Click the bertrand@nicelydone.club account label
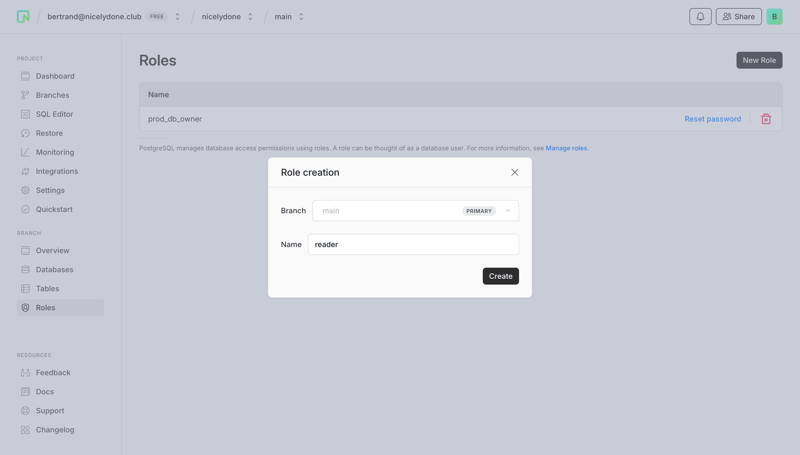This screenshot has height=455, width=800. point(94,16)
